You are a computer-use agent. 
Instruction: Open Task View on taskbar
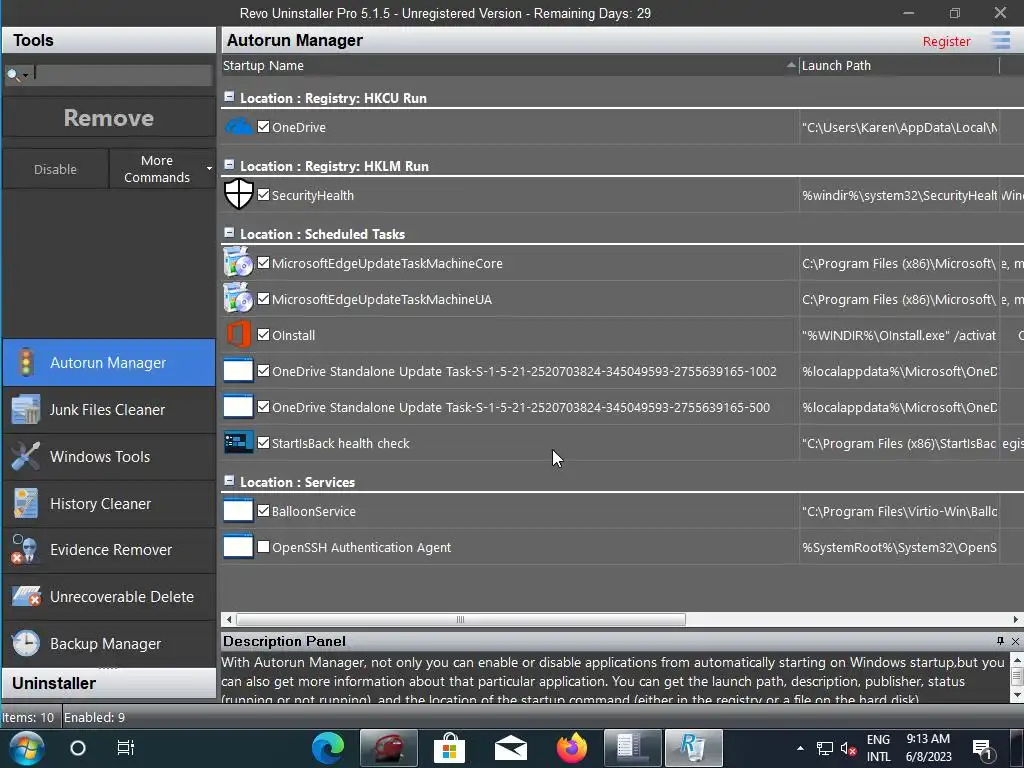pyautogui.click(x=125, y=748)
